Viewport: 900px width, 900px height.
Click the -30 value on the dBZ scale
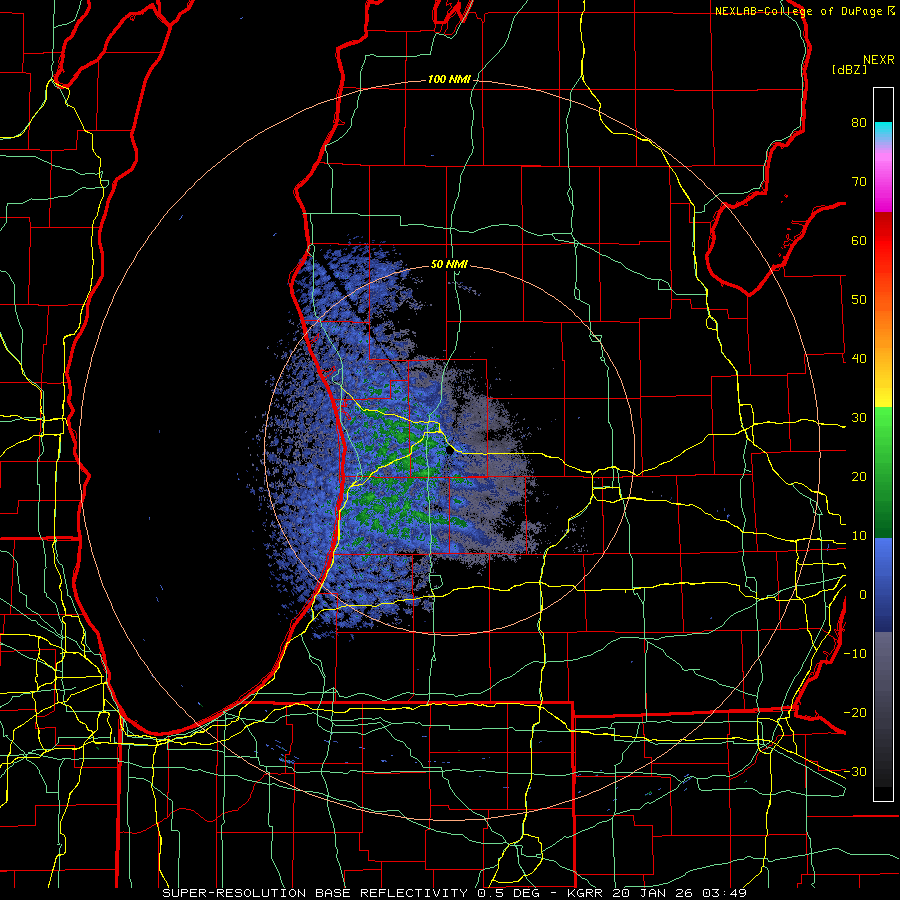tap(855, 771)
